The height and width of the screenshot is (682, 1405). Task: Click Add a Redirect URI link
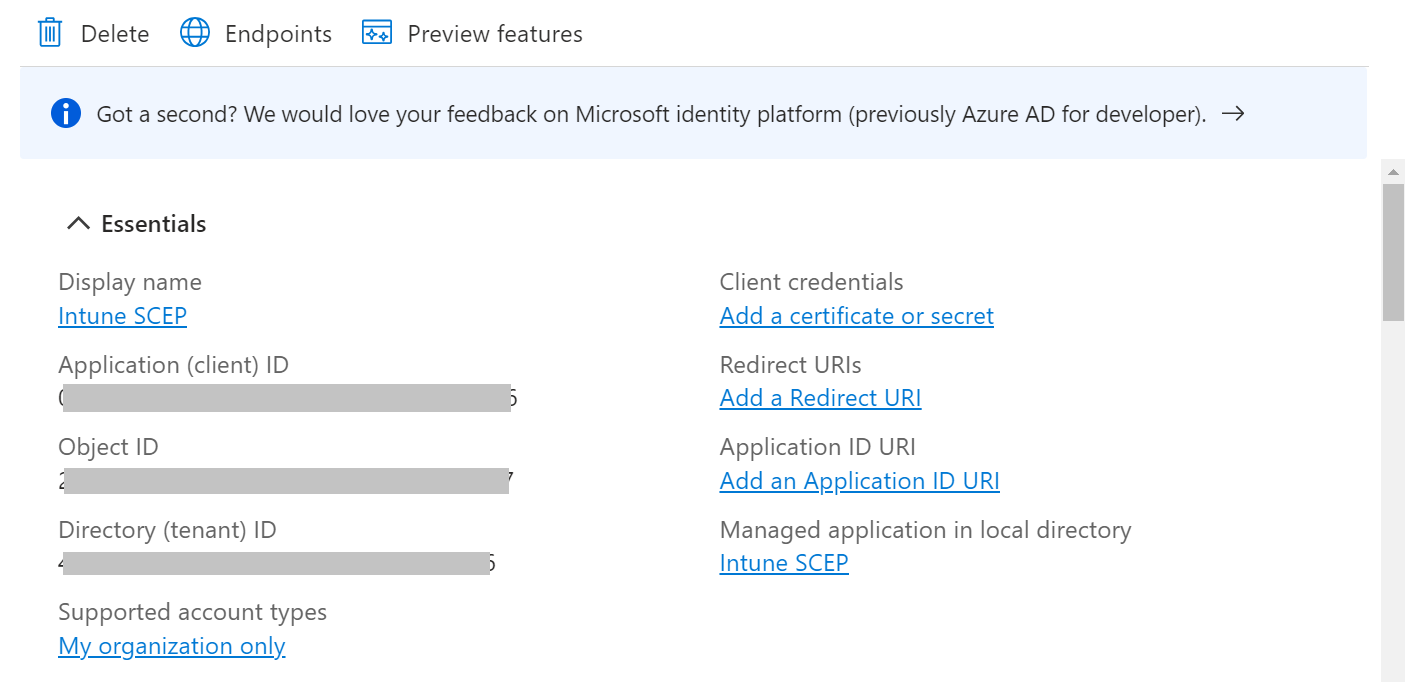click(x=820, y=398)
